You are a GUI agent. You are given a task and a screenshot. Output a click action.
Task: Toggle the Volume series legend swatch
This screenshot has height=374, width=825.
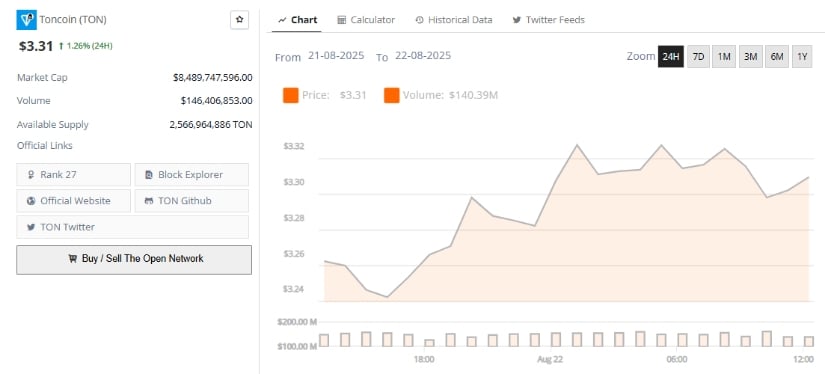391,96
